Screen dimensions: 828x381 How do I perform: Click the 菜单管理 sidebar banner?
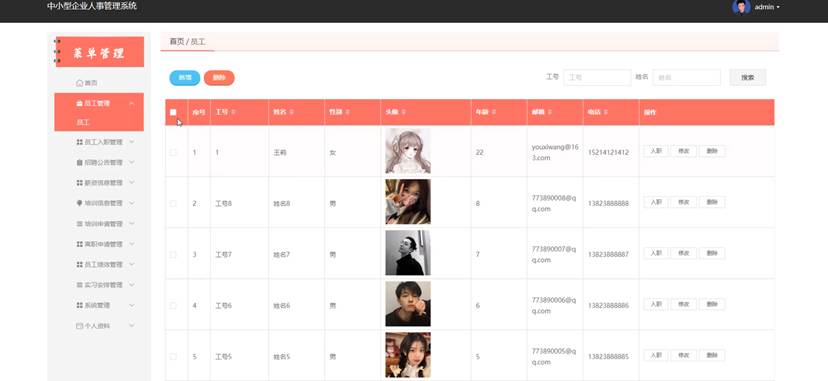pos(99,52)
